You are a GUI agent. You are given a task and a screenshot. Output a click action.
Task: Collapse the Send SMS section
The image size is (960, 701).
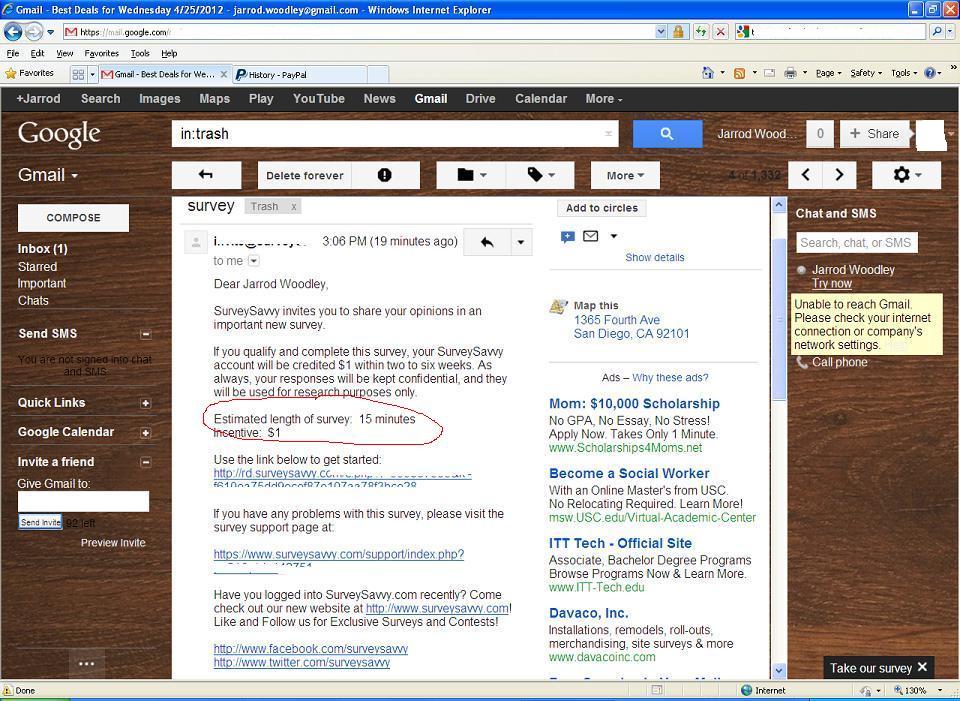point(146,334)
